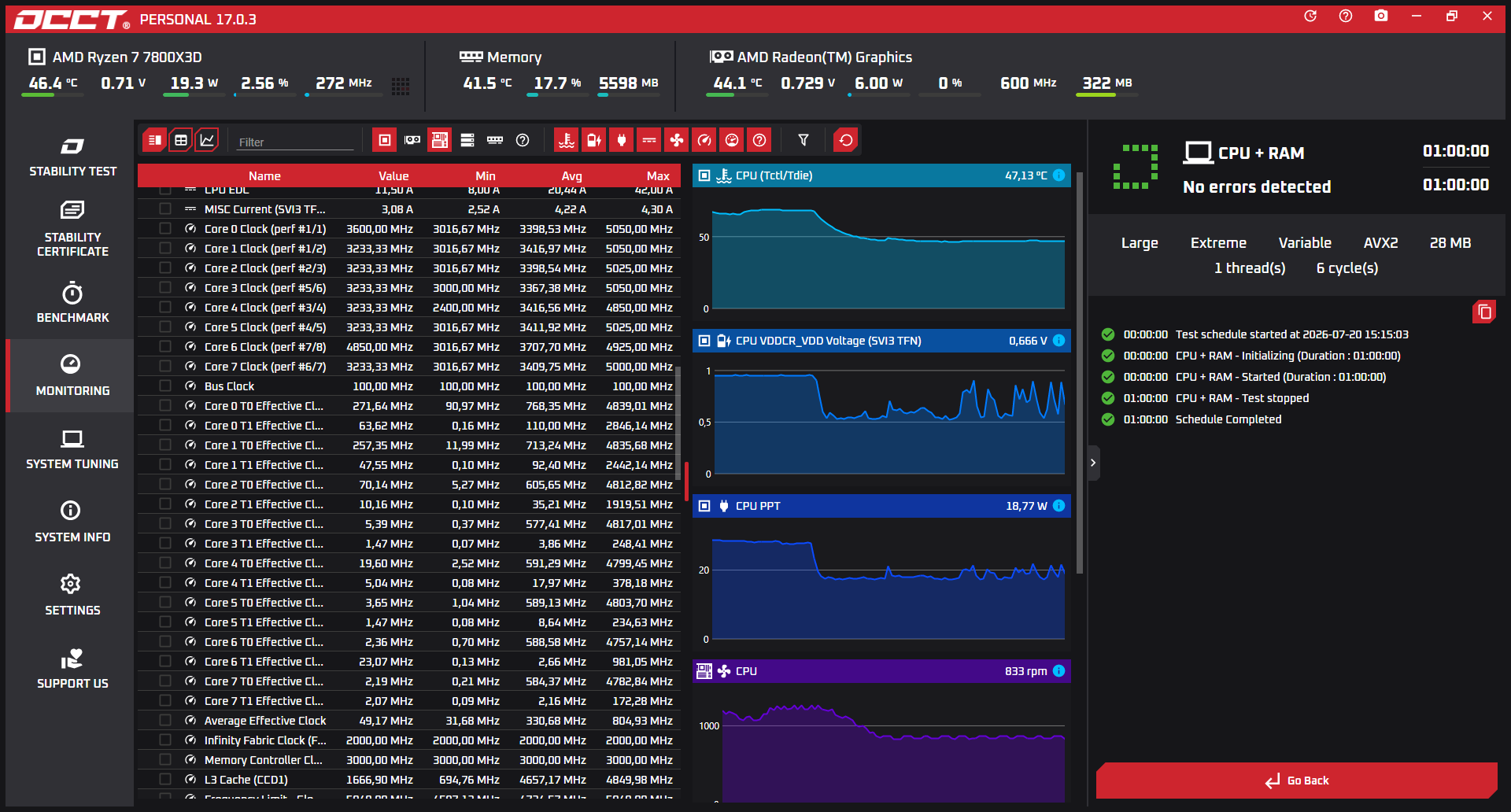Toggle current sensor type filter
The height and width of the screenshot is (812, 1511).
pos(649,140)
